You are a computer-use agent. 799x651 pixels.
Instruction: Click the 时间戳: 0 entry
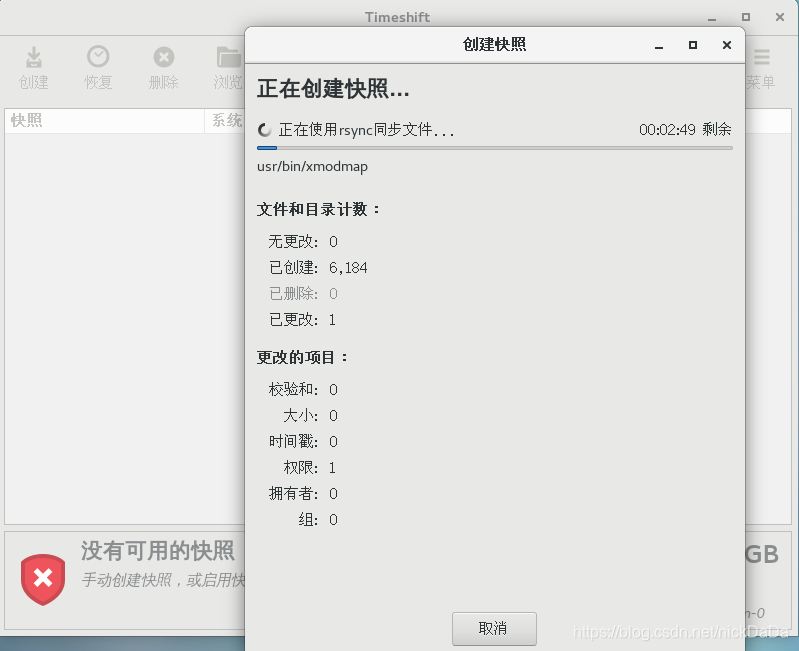303,442
